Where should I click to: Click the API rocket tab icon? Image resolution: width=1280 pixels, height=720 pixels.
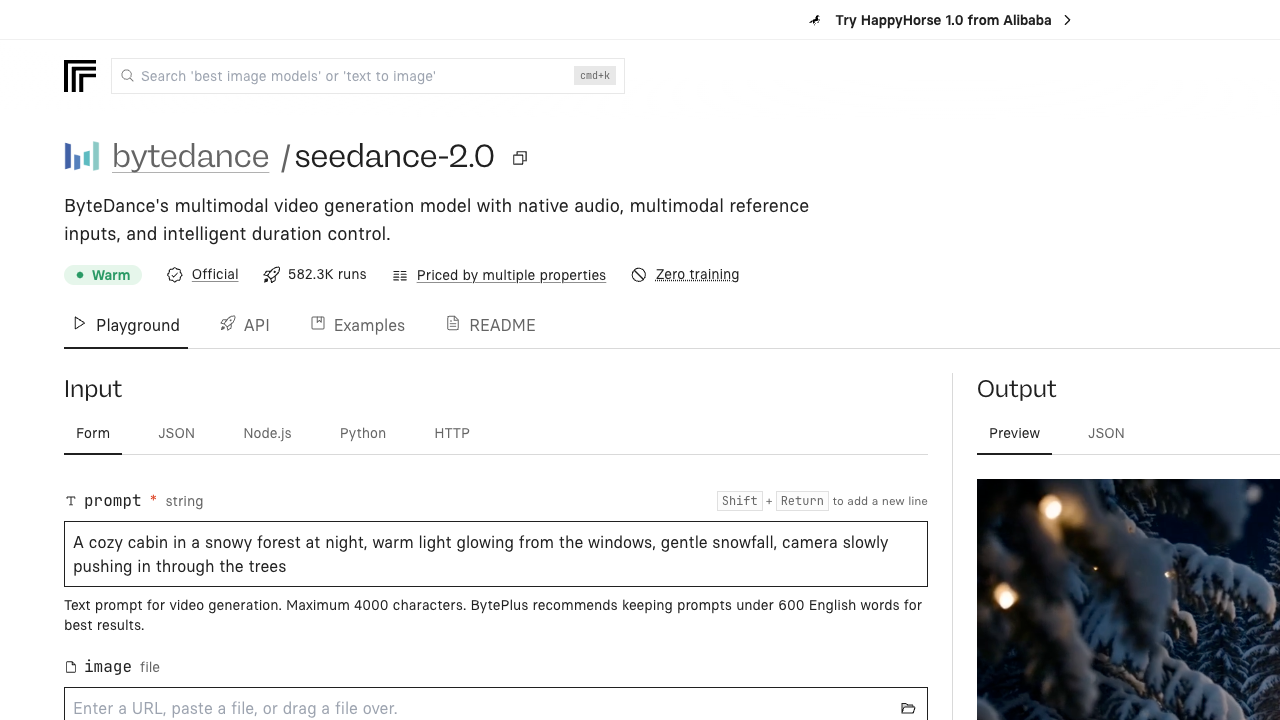coord(228,323)
